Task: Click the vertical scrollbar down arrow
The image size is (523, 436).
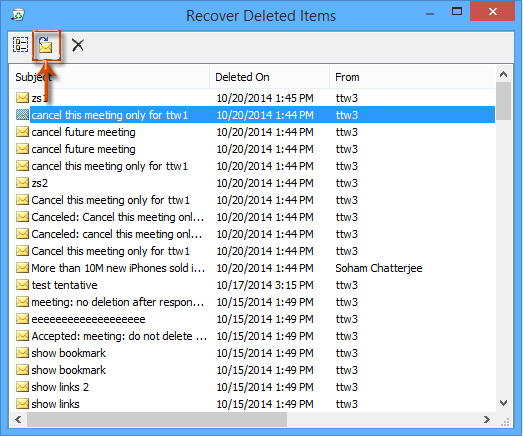Action: click(503, 403)
